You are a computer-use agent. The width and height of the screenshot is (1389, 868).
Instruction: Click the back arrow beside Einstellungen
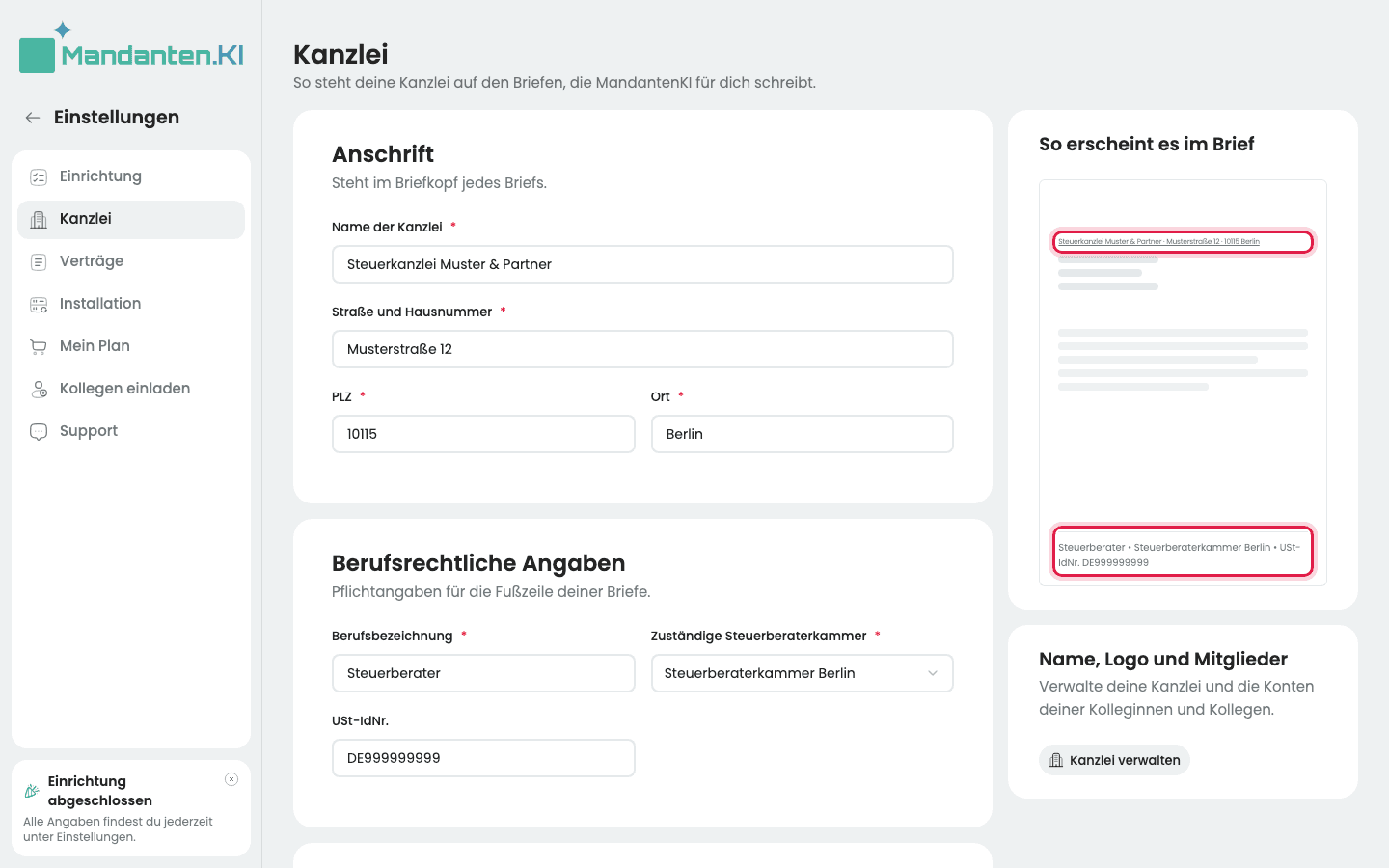point(33,118)
